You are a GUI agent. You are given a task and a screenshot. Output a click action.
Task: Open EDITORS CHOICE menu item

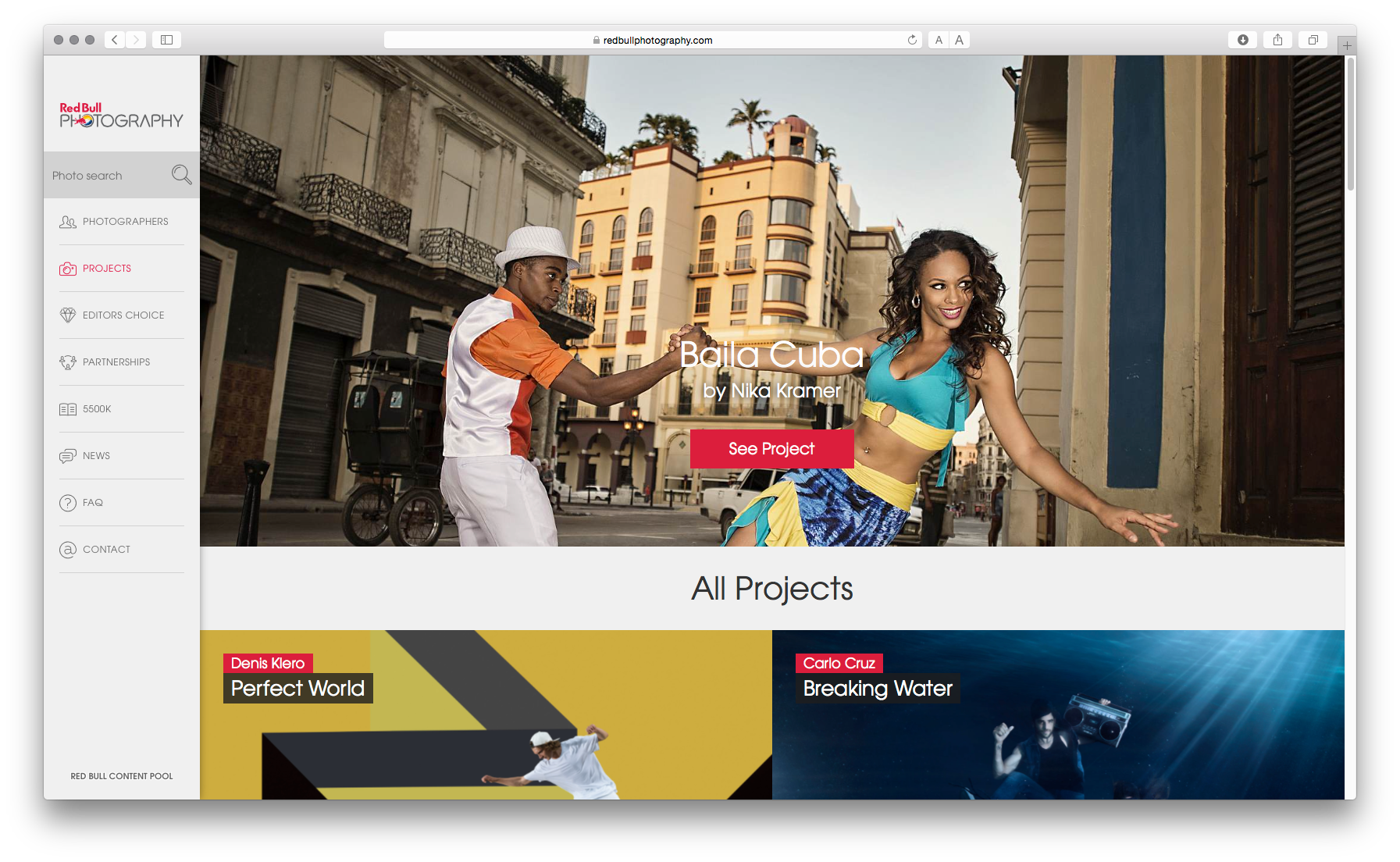point(122,315)
